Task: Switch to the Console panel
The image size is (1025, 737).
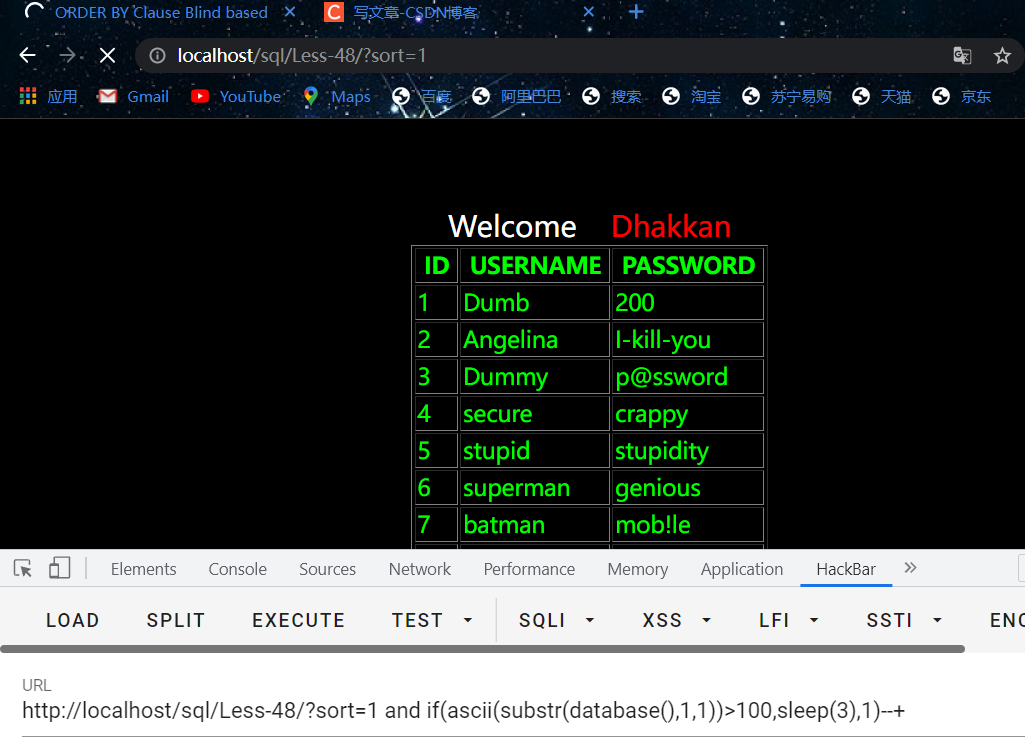Action: 237,569
